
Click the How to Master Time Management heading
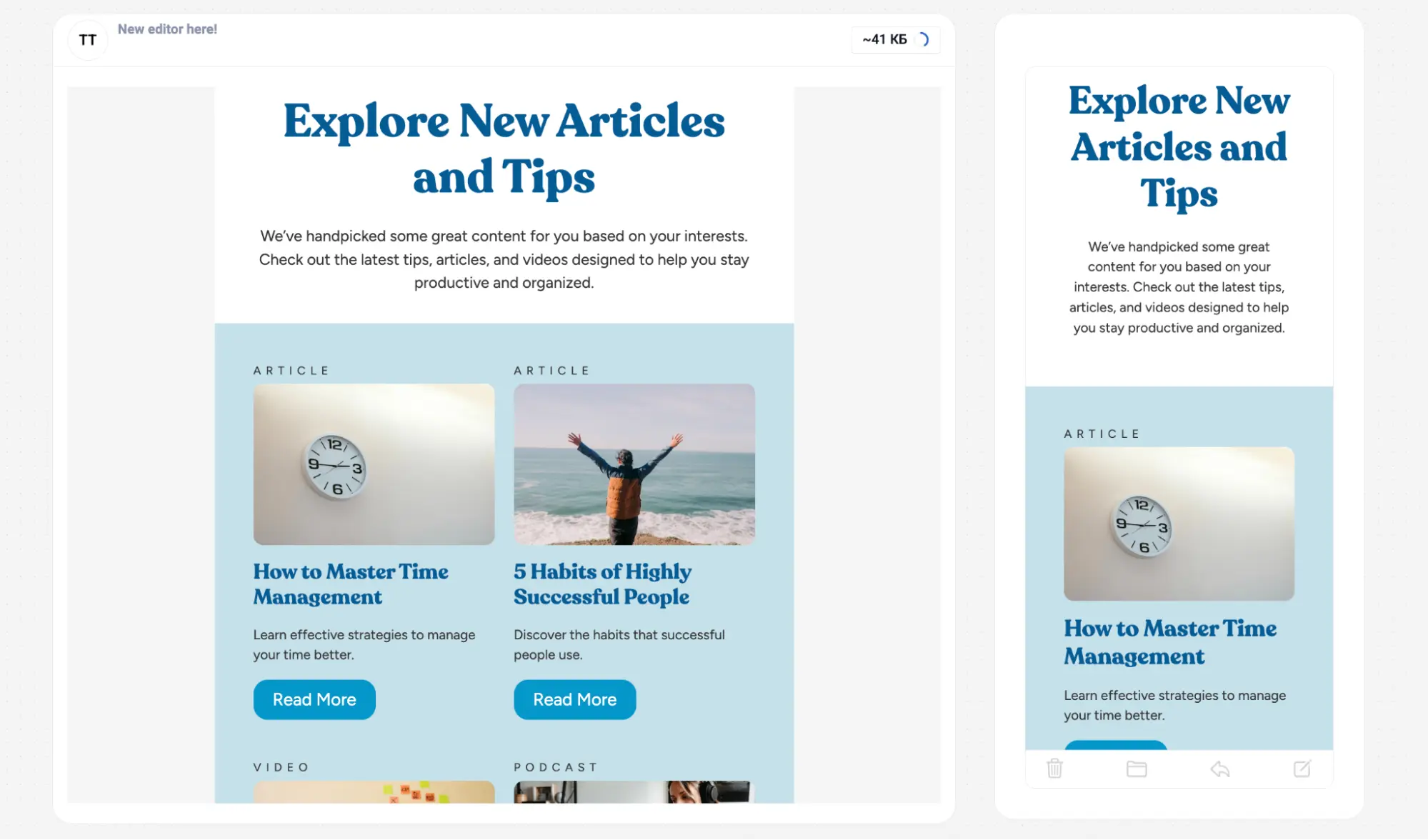tap(351, 584)
